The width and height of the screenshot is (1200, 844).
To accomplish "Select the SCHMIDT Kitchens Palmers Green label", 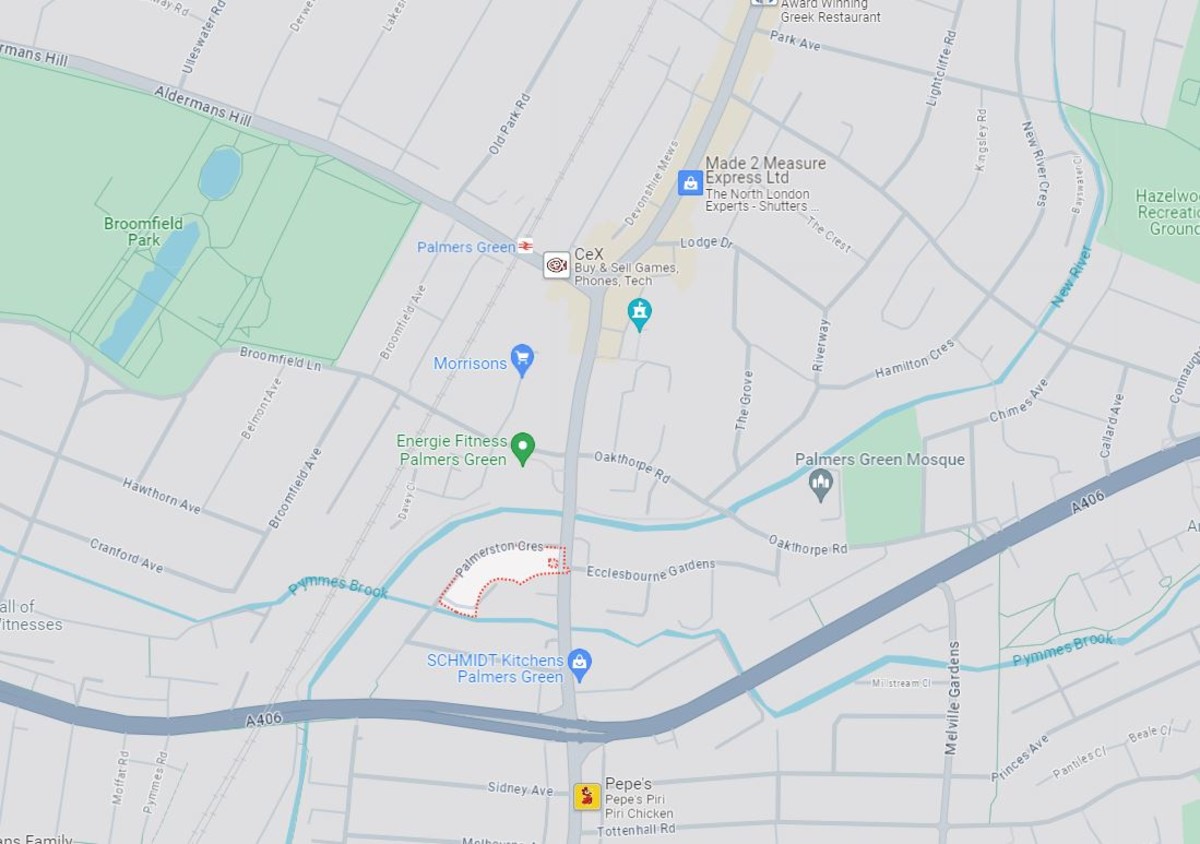I will (x=495, y=668).
